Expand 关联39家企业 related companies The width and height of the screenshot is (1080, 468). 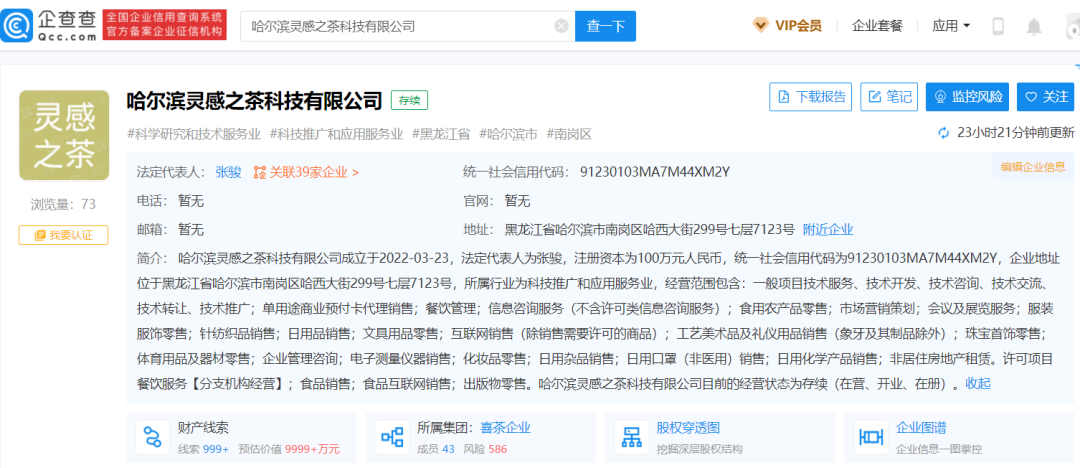point(306,172)
